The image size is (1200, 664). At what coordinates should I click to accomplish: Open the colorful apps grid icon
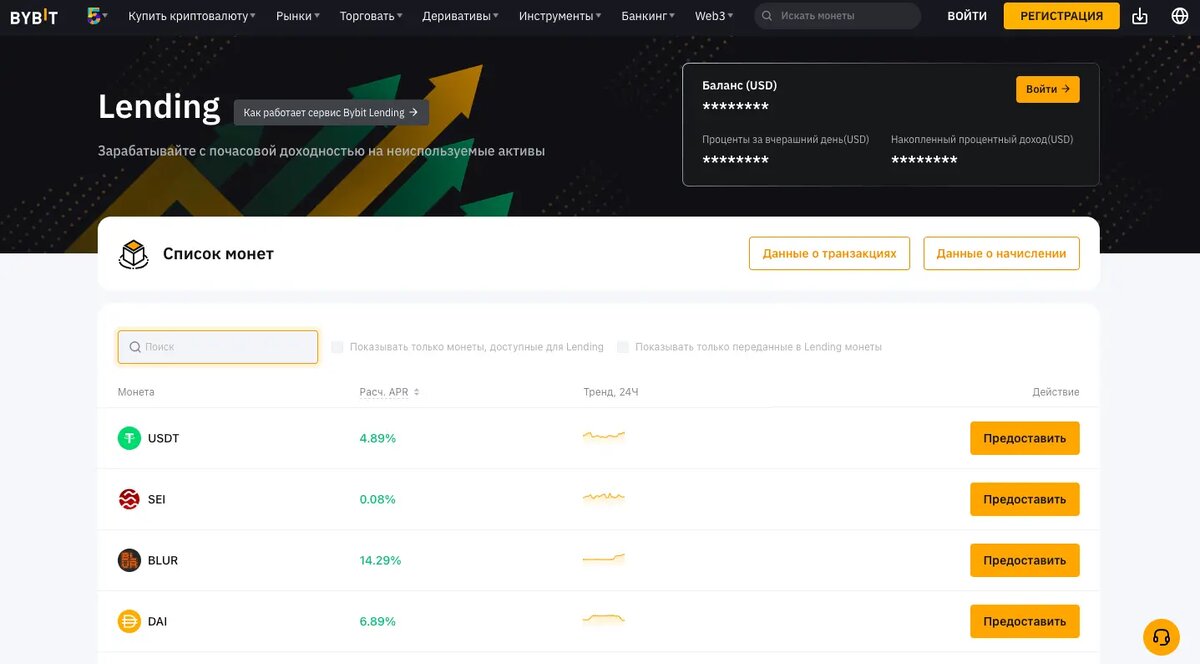click(x=95, y=16)
